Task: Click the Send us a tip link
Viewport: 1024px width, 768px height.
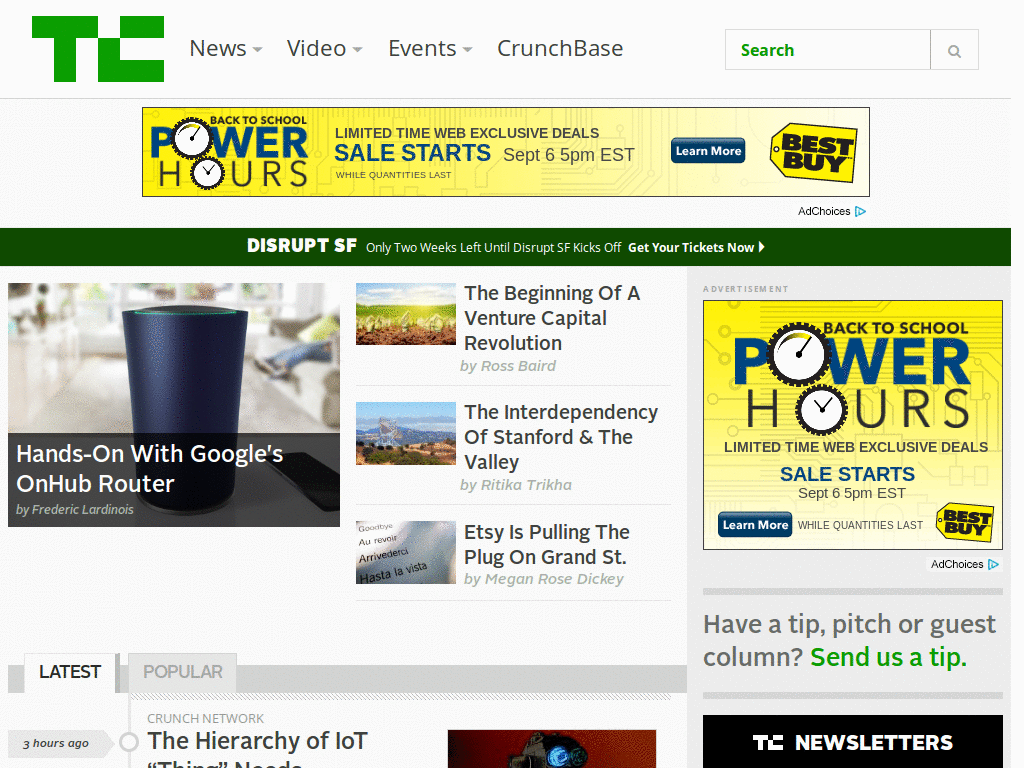Action: [x=888, y=657]
